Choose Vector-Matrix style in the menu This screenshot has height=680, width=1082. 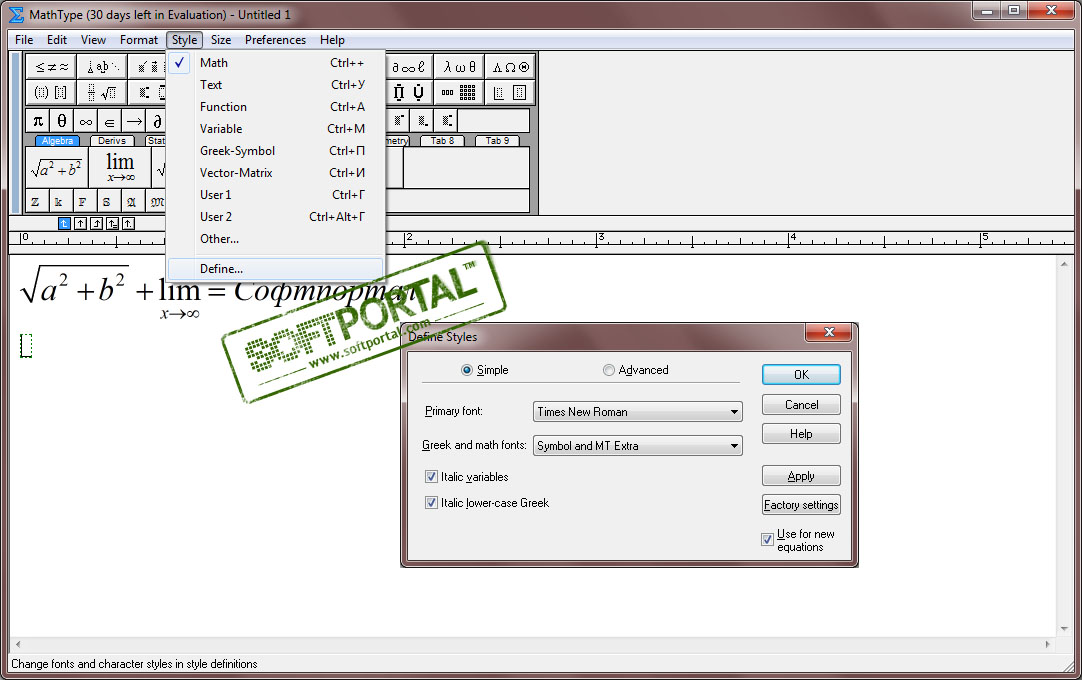(x=275, y=173)
